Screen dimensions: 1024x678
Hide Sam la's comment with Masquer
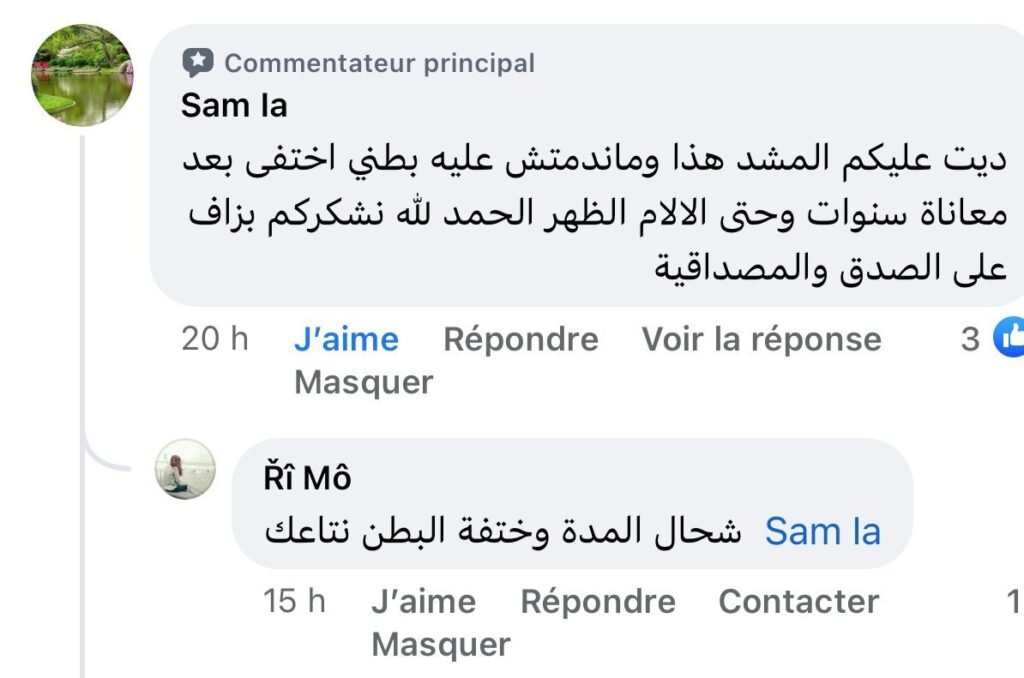[363, 382]
